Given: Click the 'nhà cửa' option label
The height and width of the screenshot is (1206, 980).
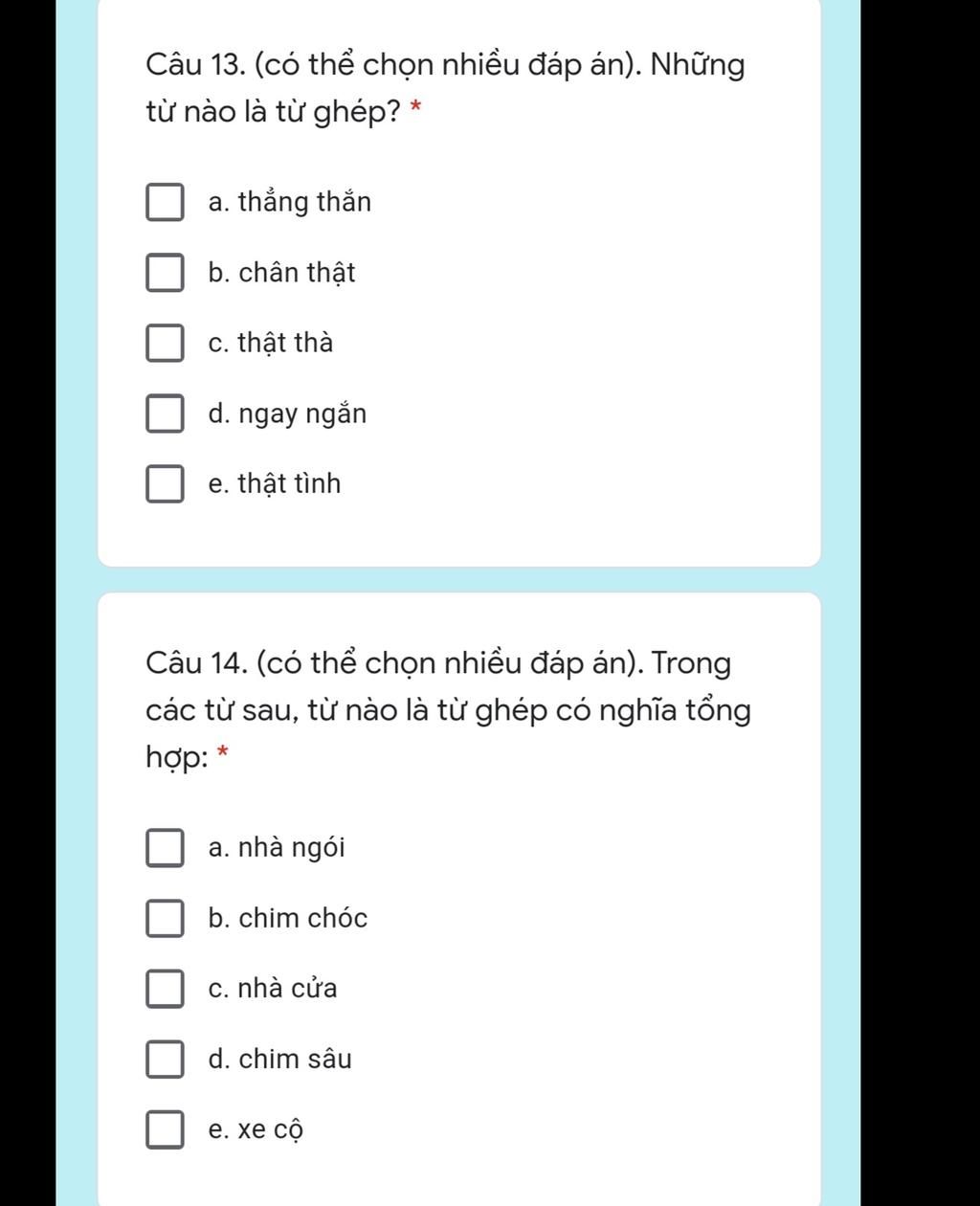Looking at the screenshot, I should point(287,989).
